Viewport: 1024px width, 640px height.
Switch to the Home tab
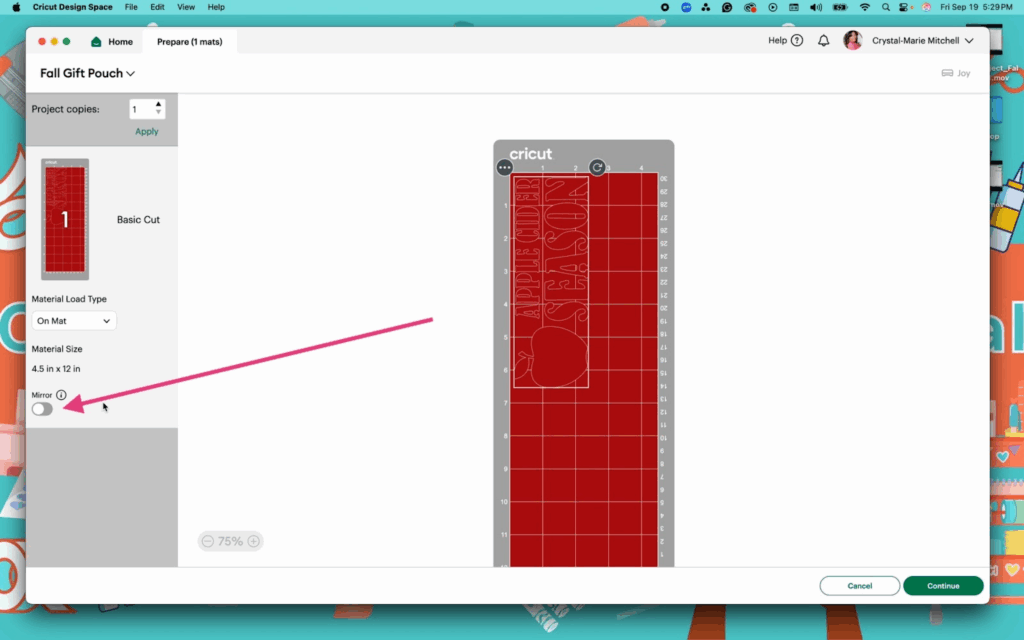tap(112, 42)
